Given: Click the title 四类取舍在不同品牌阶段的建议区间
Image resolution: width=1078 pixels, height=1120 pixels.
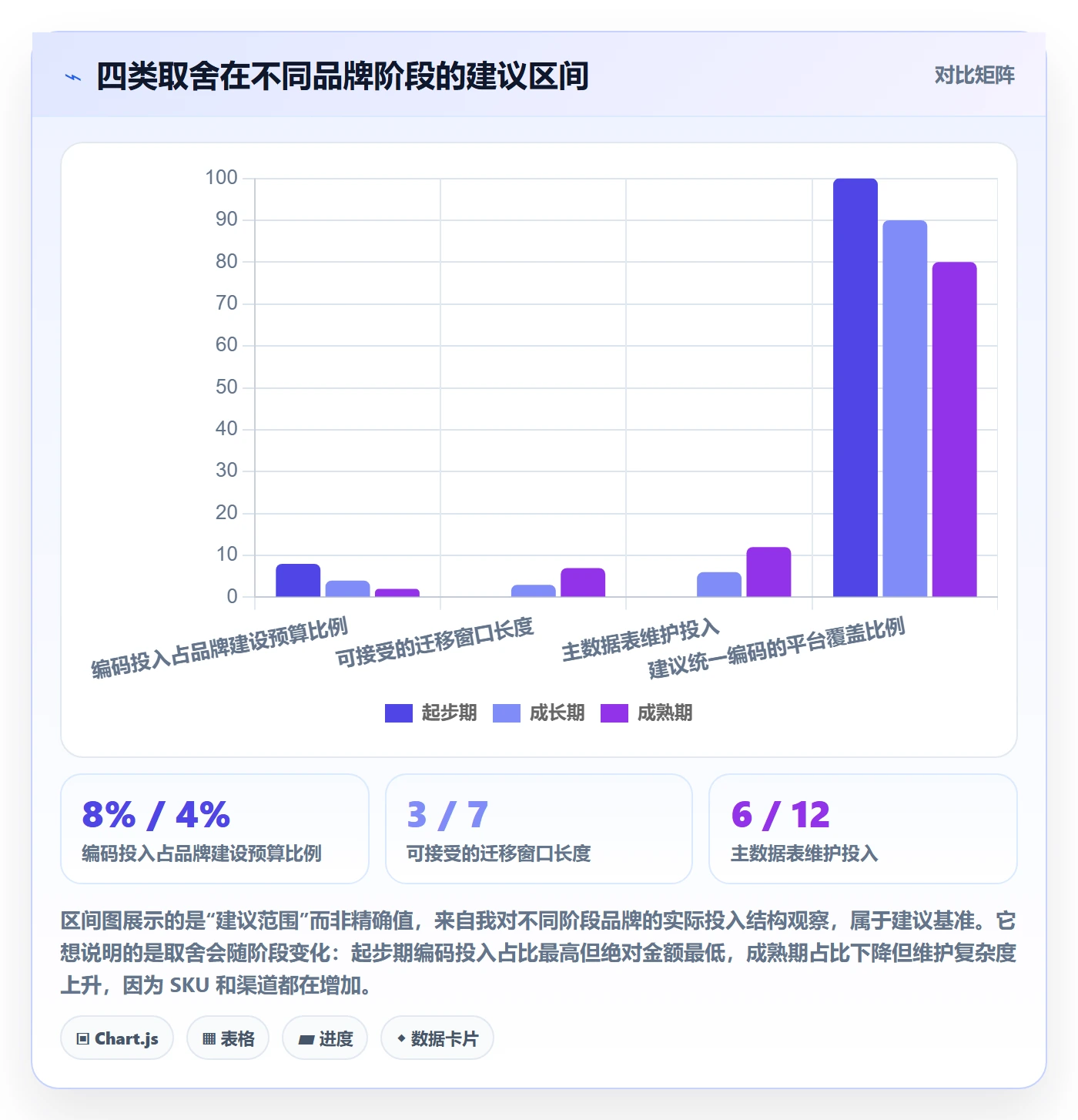Looking at the screenshot, I should point(343,76).
